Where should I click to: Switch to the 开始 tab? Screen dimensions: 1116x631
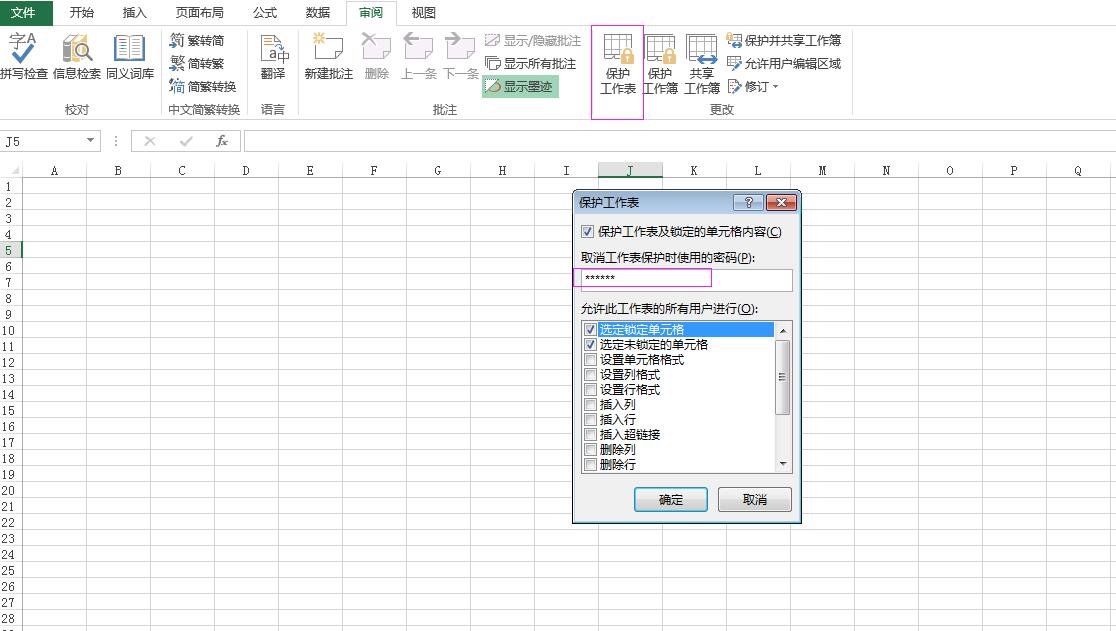point(82,13)
